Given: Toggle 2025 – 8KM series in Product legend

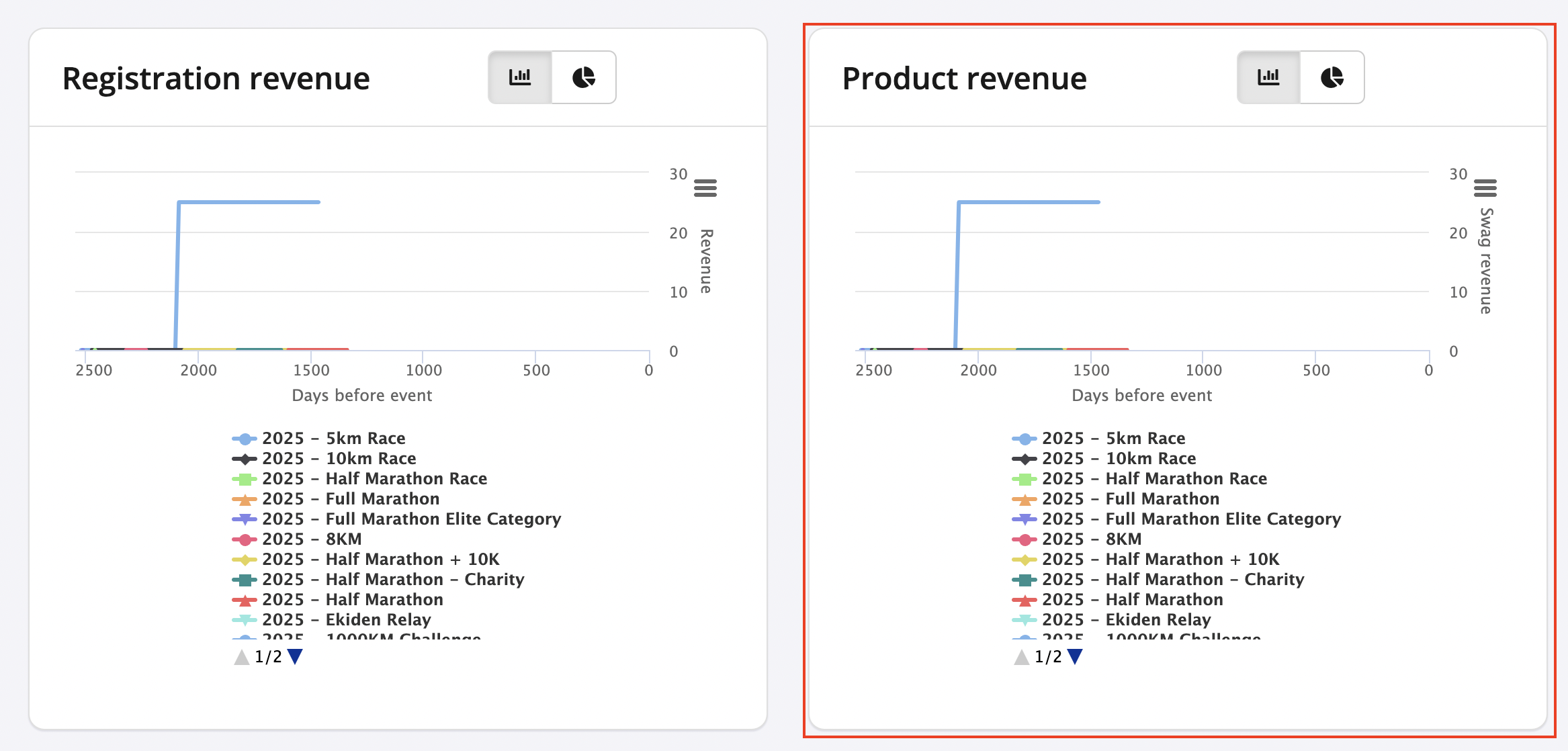Looking at the screenshot, I should (x=1091, y=539).
